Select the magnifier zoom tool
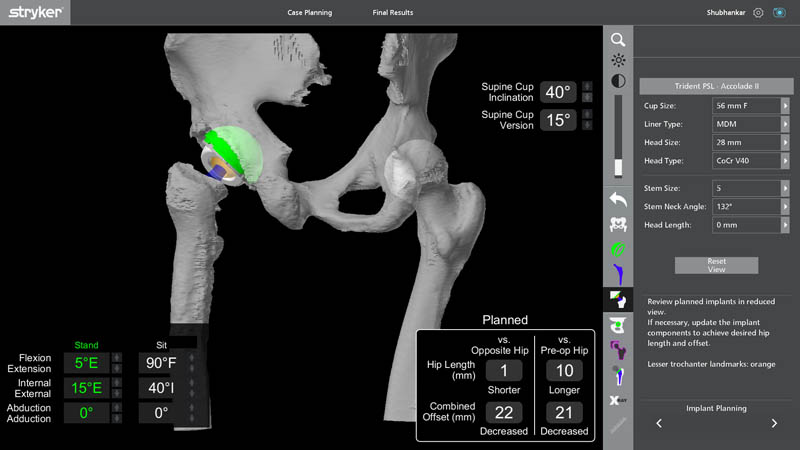 point(618,40)
